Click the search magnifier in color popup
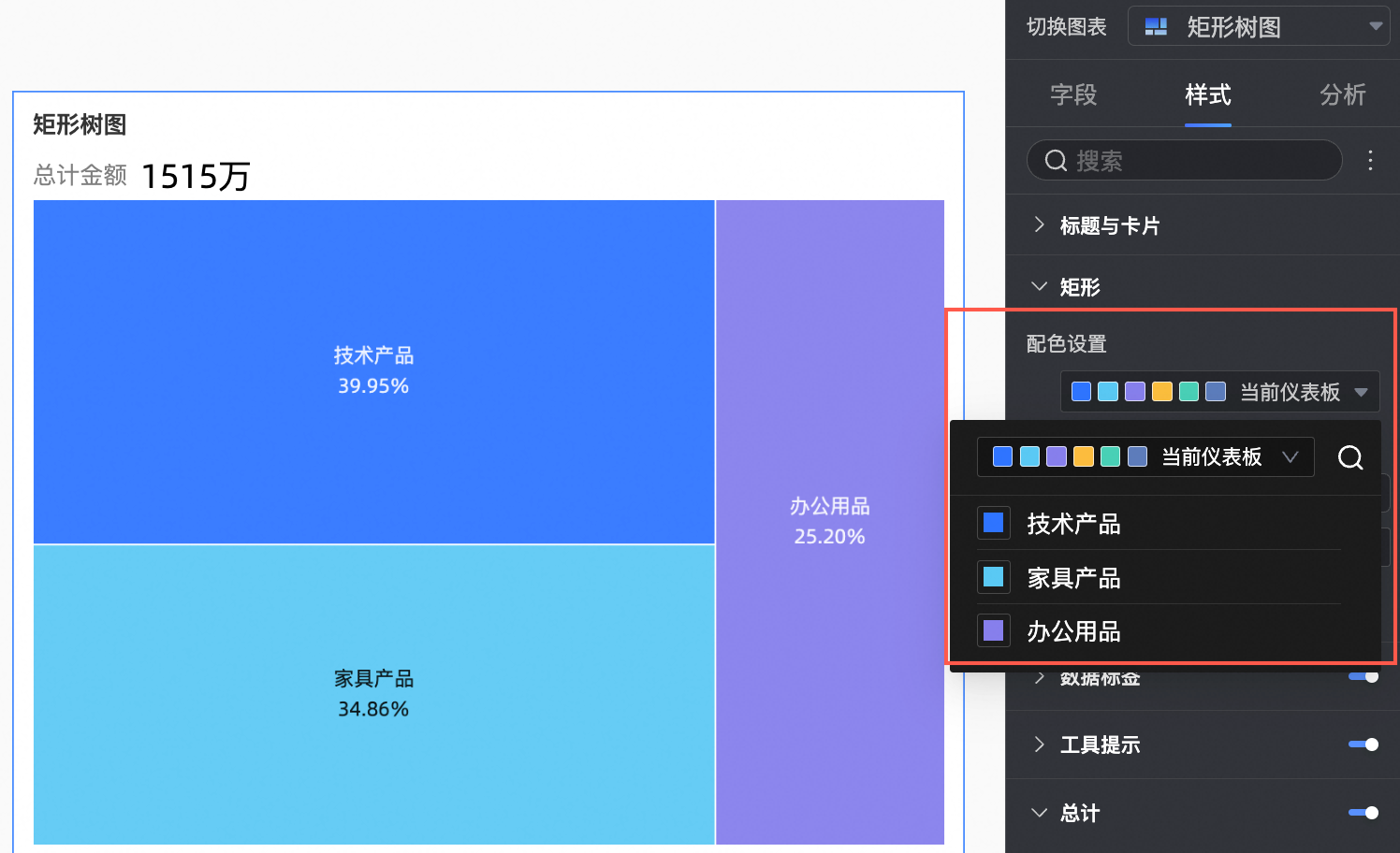 (1349, 457)
